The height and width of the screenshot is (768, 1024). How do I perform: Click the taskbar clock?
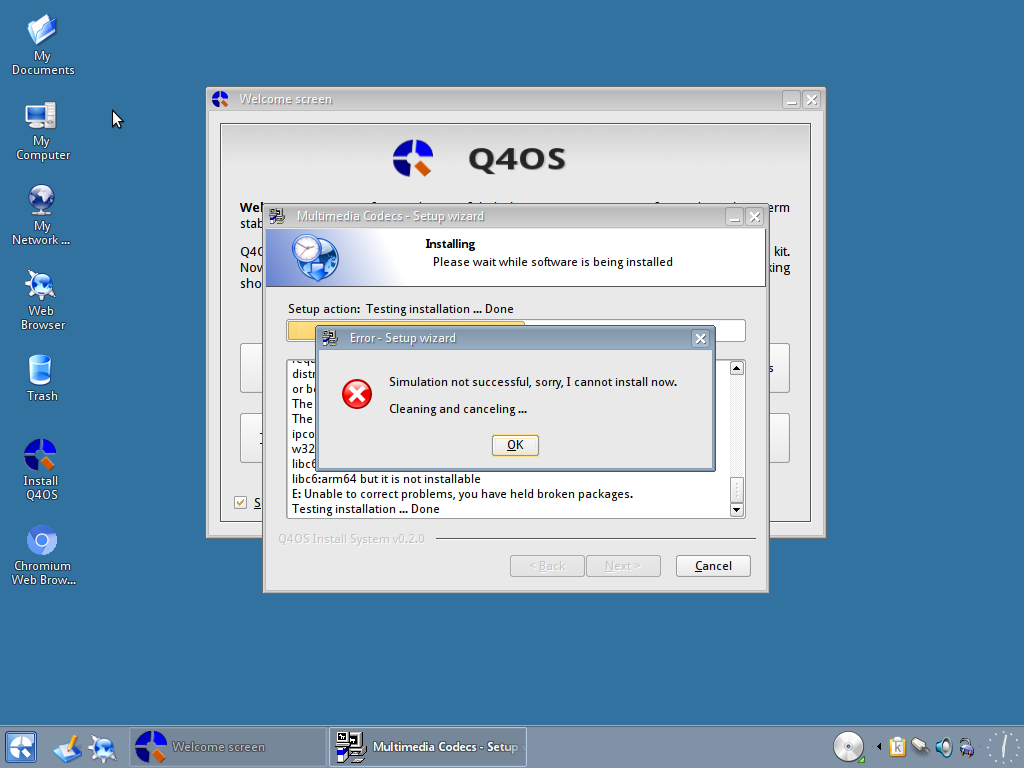tap(1002, 746)
